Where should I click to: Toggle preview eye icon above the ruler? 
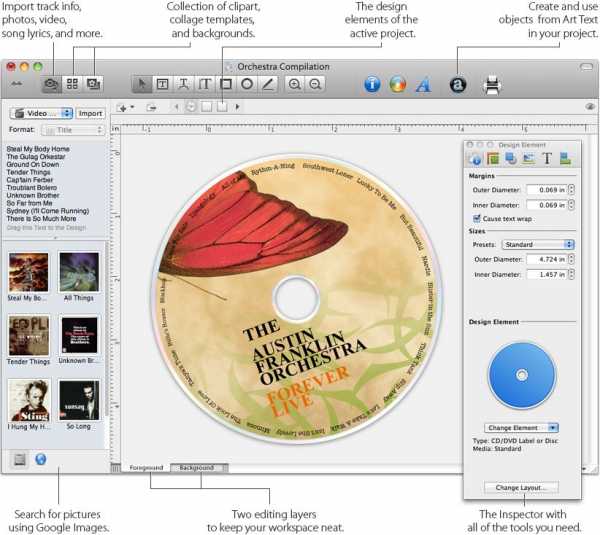(590, 107)
